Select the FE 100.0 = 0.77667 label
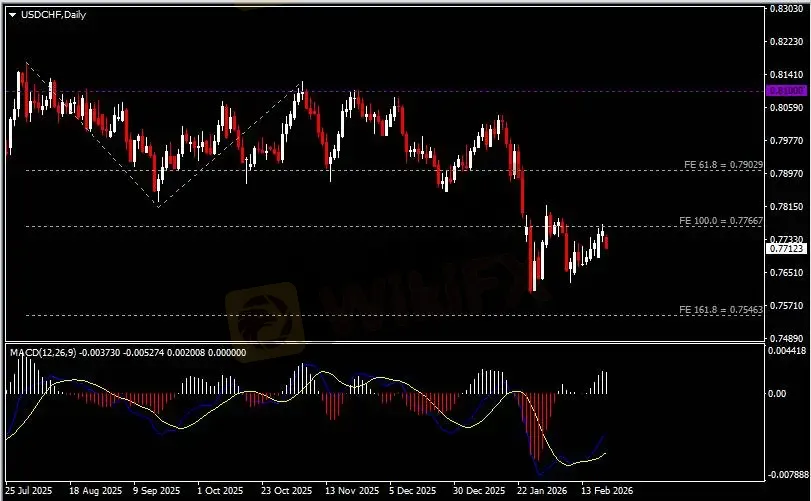Viewport: 811px width, 501px height. [x=720, y=220]
